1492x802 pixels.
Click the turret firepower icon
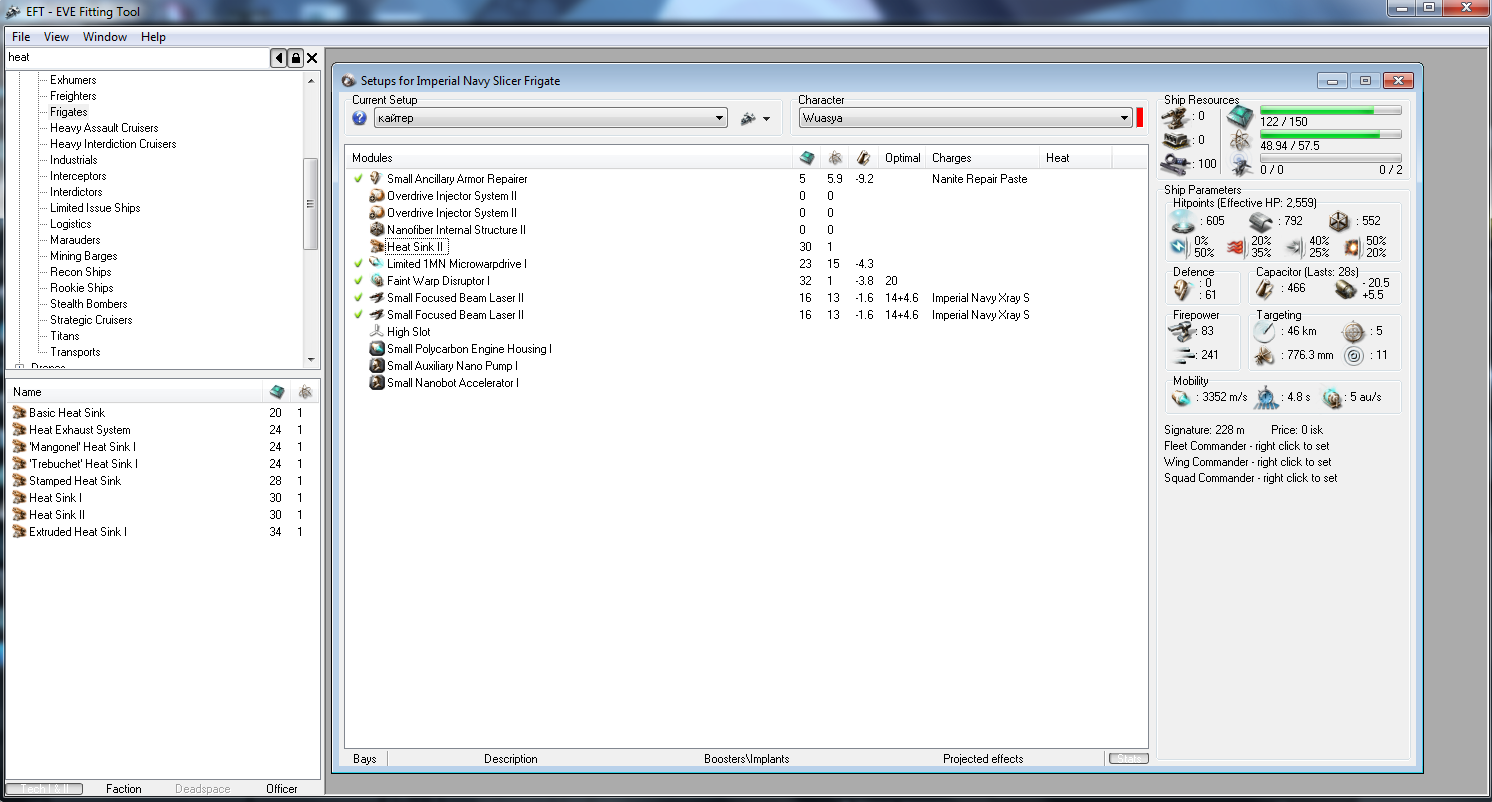coord(1183,332)
